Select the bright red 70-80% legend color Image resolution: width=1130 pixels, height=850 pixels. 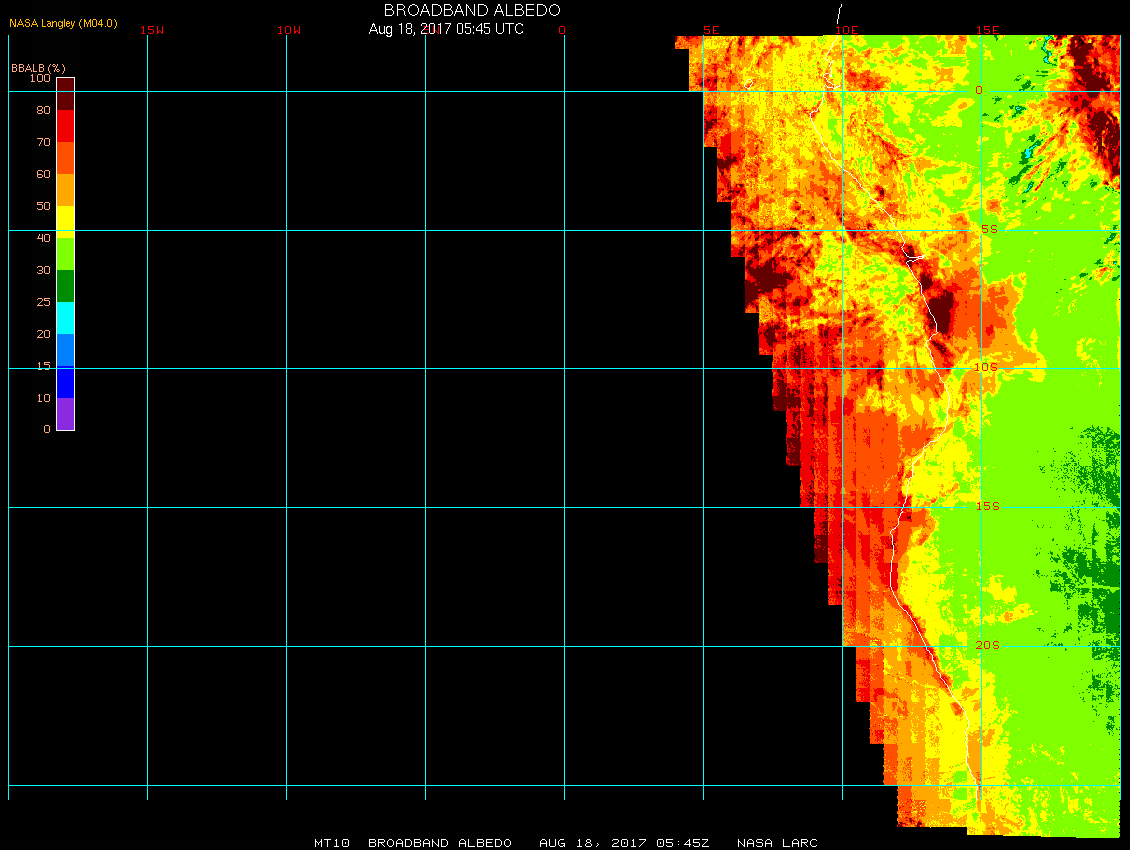[65, 126]
